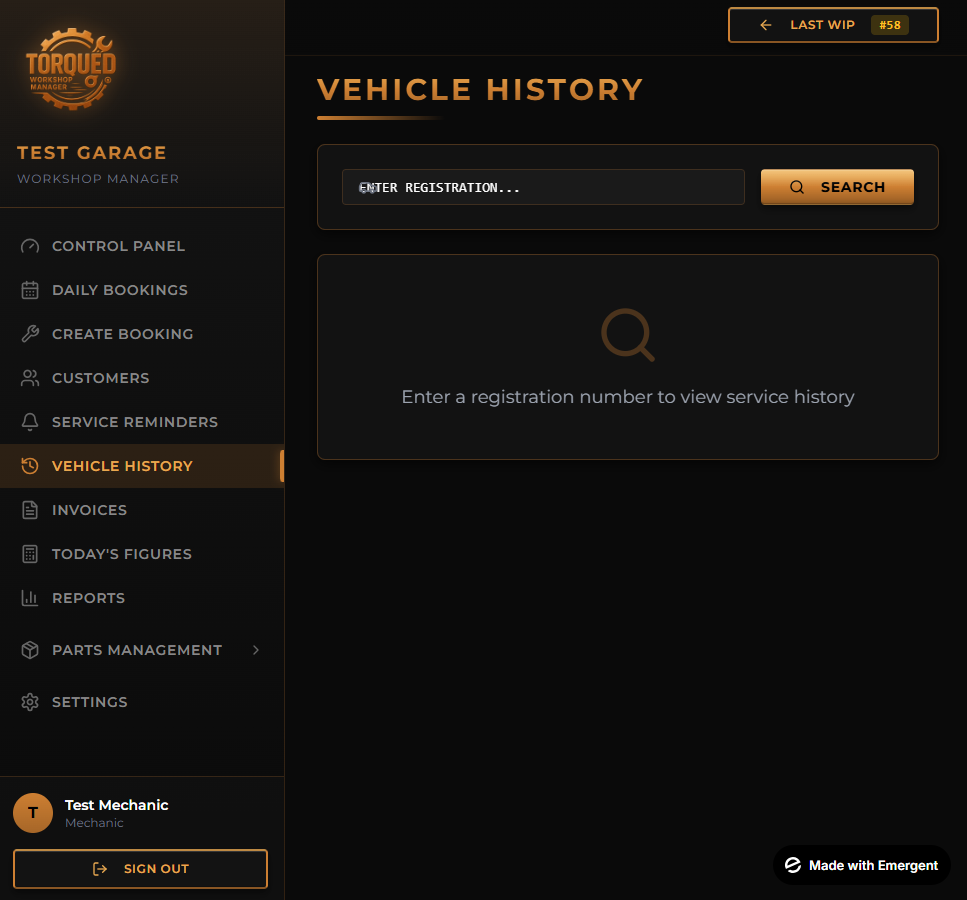Open the Daily Bookings page
967x900 pixels.
pyautogui.click(x=119, y=290)
